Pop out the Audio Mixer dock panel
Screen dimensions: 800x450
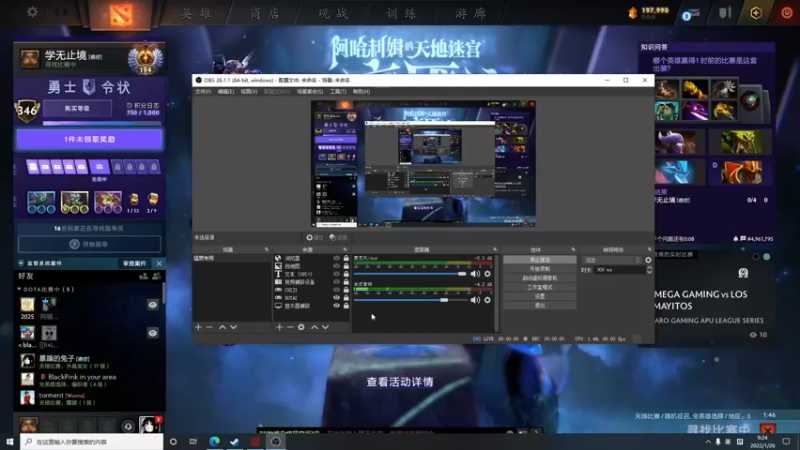(x=495, y=249)
